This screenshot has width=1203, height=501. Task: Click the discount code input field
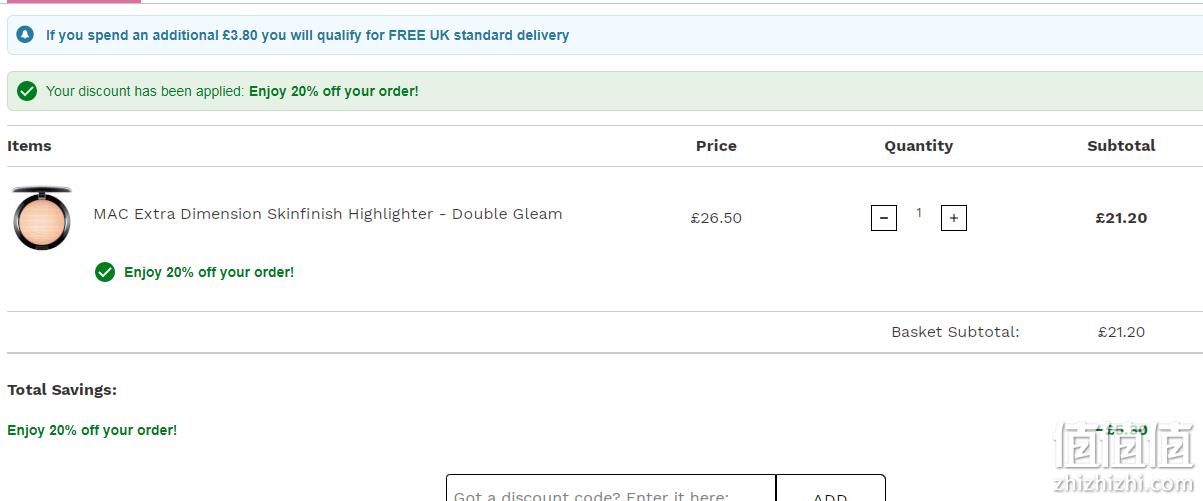(611, 488)
